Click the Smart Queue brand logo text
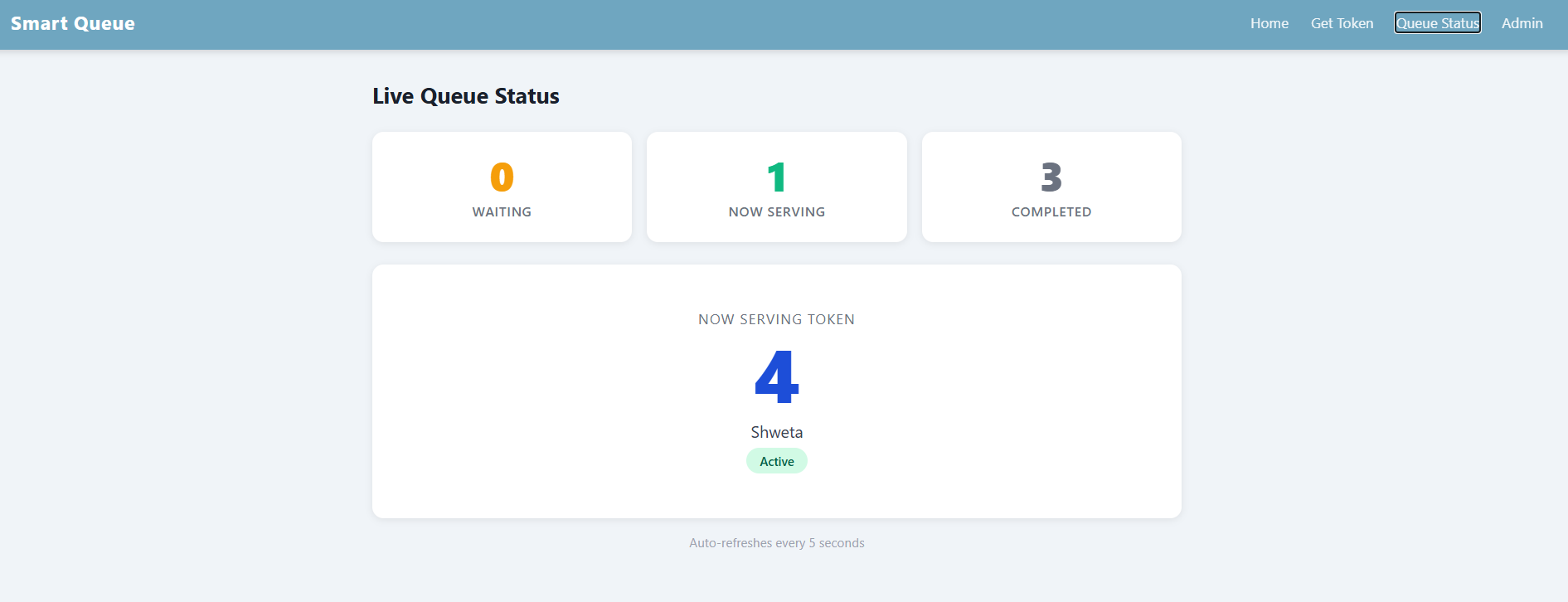The width and height of the screenshot is (1568, 602). tap(73, 23)
